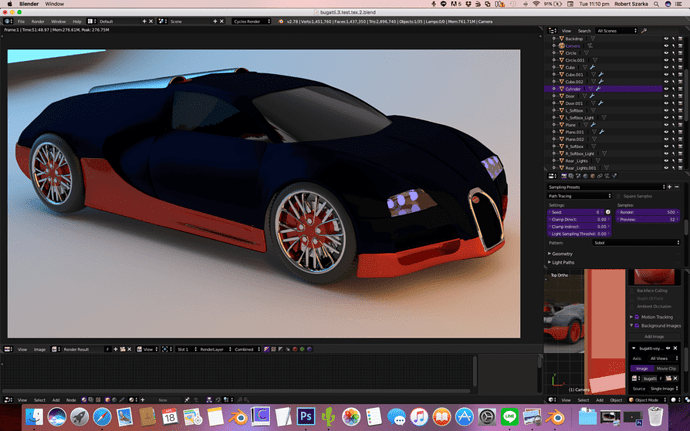The width and height of the screenshot is (690, 431).
Task: Click the wrench modifier icon beside Cube.001
Action: point(603,74)
